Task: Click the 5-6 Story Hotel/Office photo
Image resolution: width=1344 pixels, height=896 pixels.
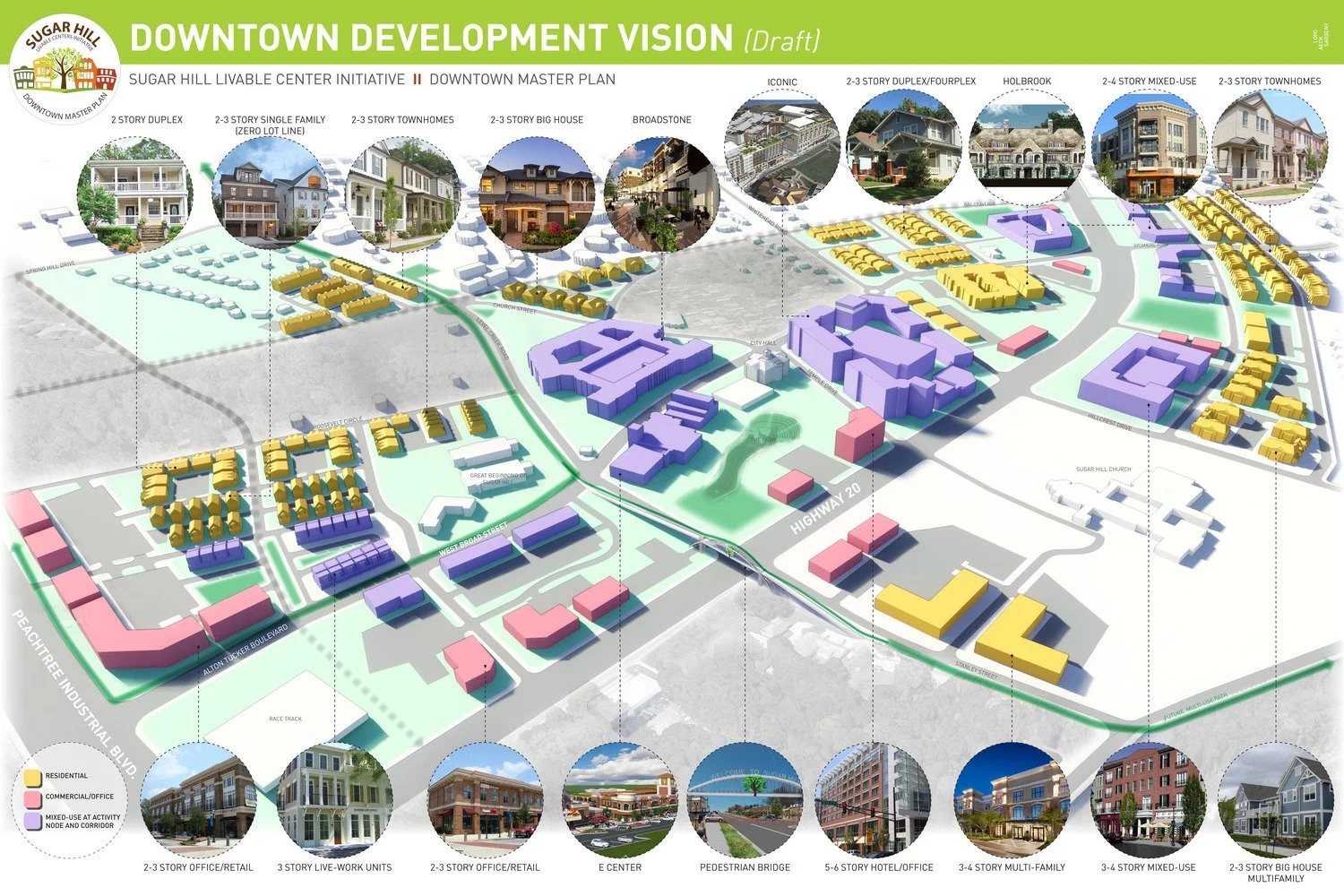Action: point(875,800)
